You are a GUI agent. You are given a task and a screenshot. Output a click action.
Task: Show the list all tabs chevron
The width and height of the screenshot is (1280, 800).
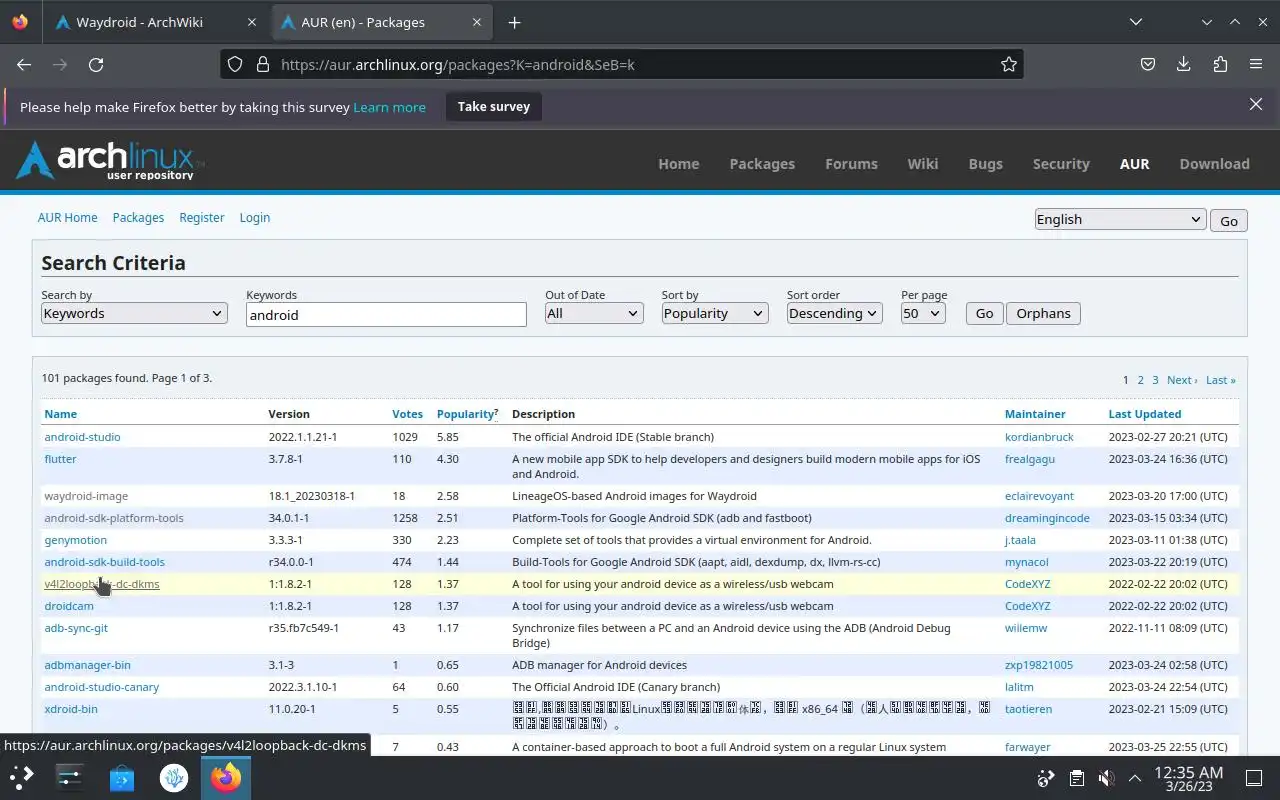[x=1136, y=22]
